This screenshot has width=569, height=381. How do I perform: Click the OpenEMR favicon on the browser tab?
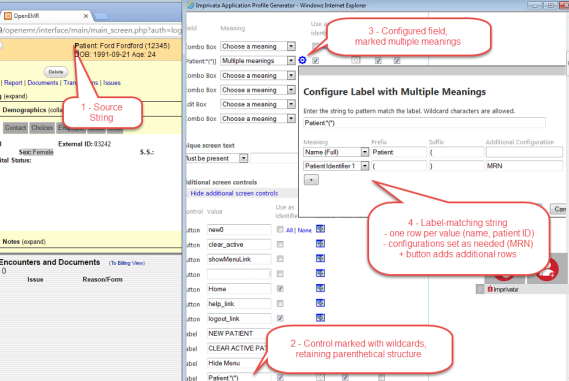[x=8, y=16]
